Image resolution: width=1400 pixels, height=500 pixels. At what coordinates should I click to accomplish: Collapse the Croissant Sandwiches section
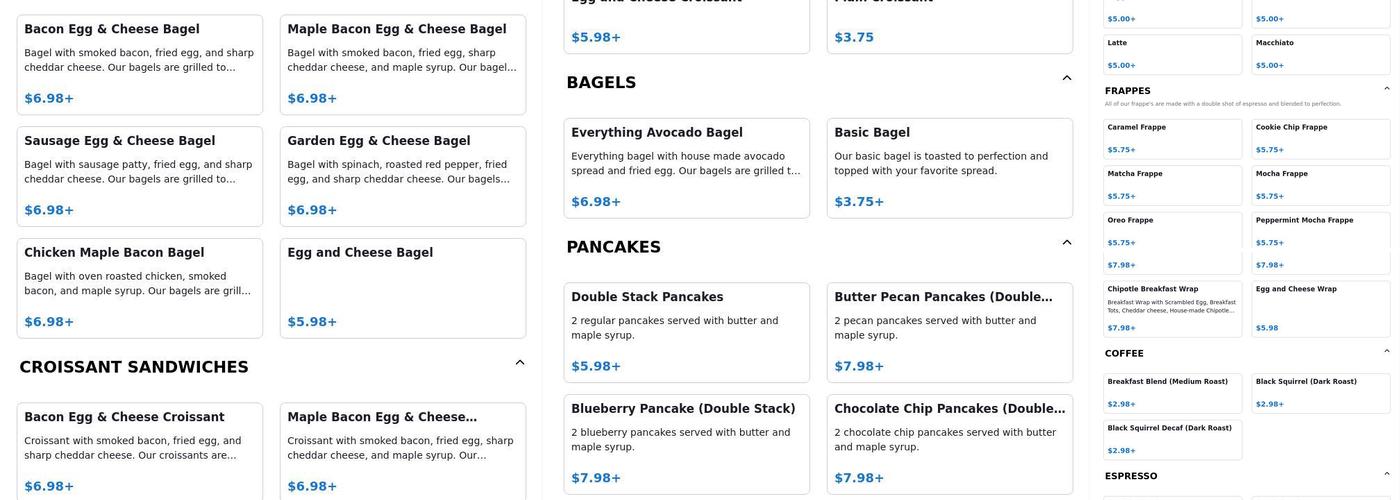520,363
